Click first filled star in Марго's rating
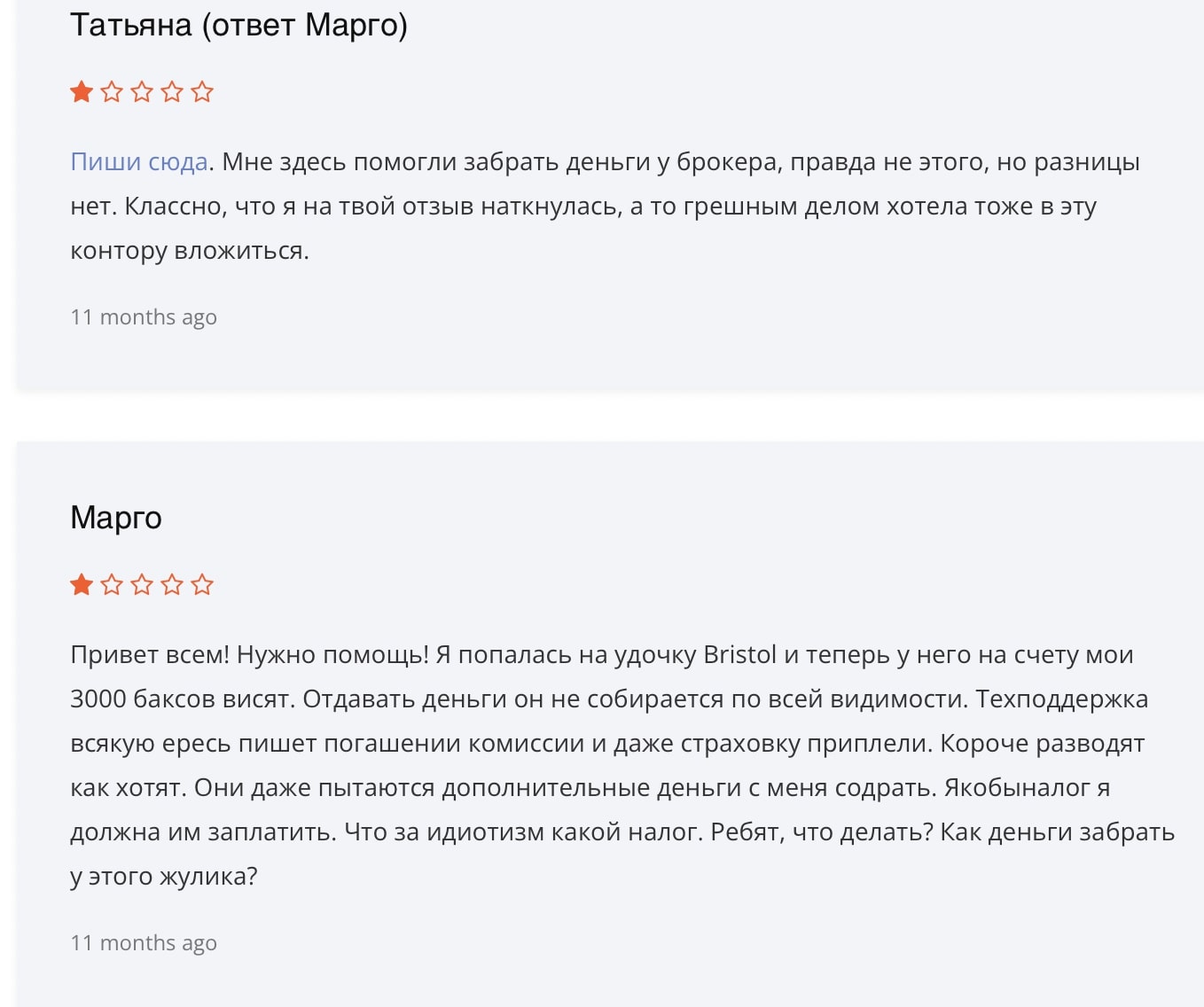The image size is (1204, 1007). [82, 584]
